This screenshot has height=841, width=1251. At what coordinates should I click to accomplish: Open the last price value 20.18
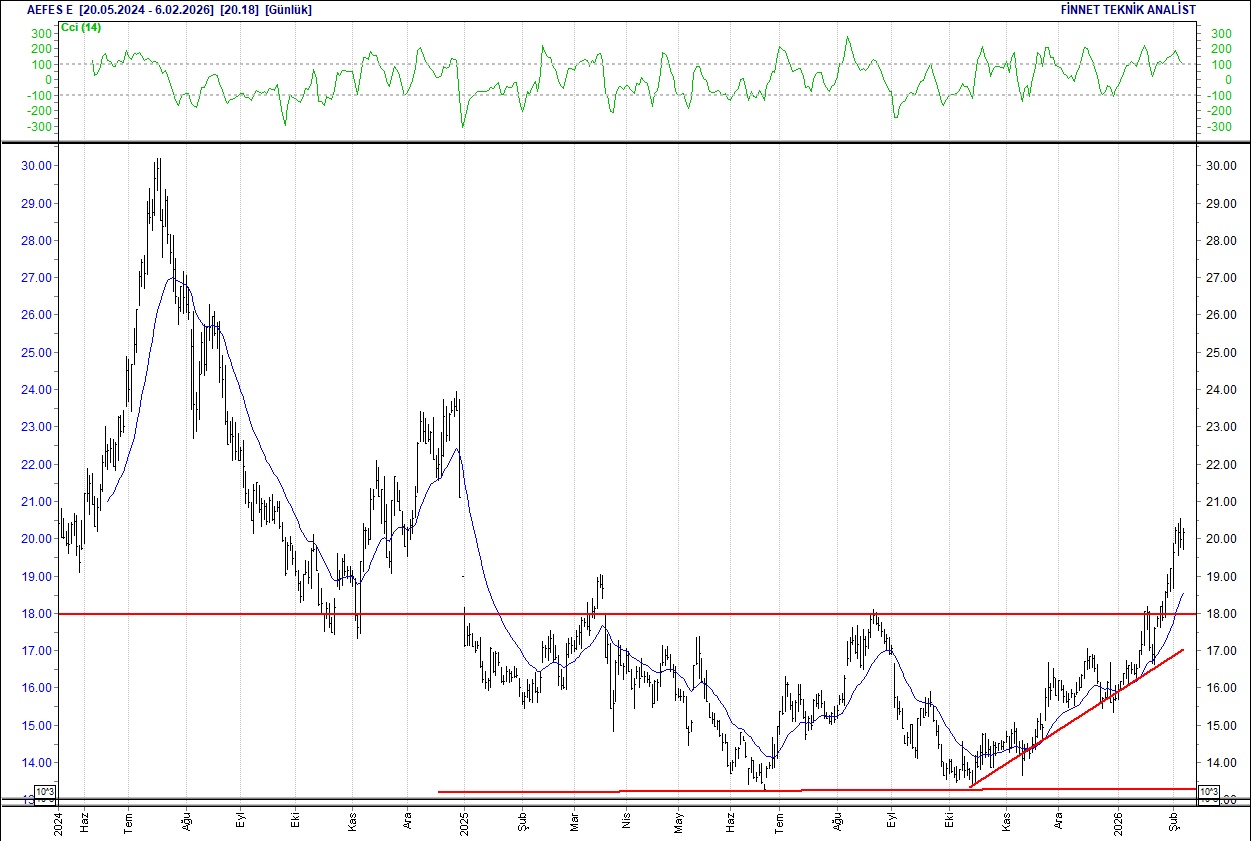pyautogui.click(x=235, y=8)
